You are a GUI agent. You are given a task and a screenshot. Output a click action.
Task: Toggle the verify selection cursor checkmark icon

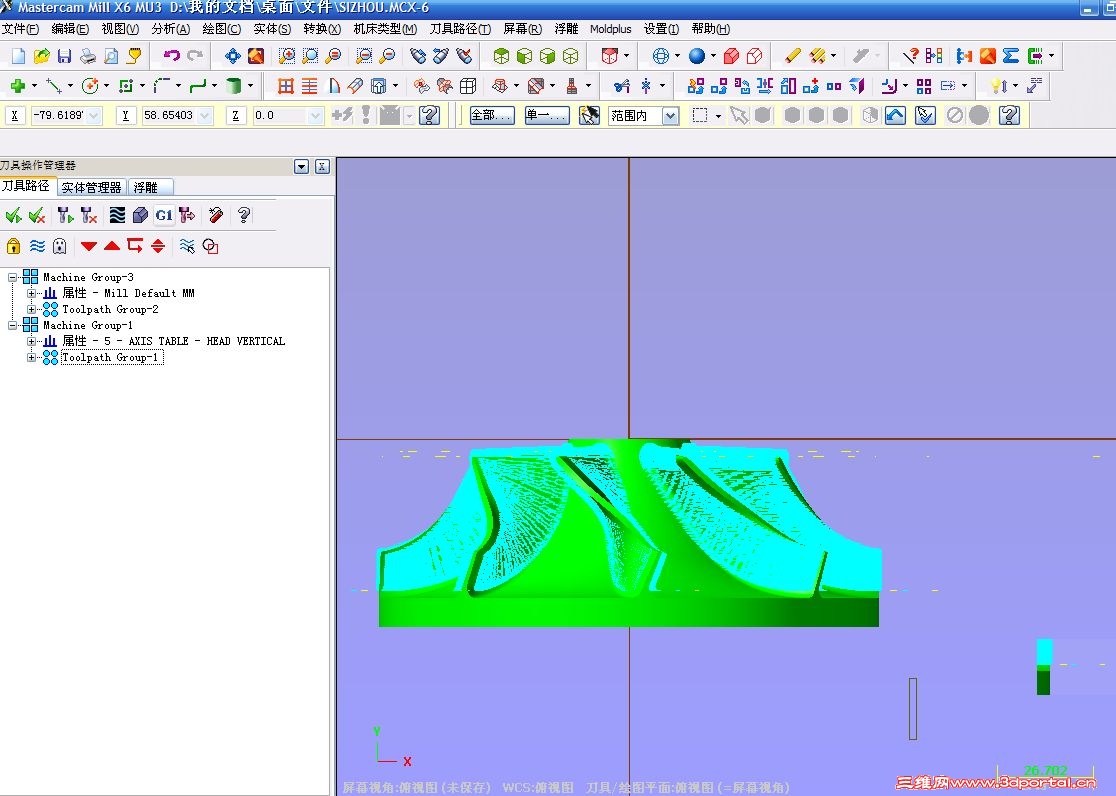pyautogui.click(x=925, y=115)
